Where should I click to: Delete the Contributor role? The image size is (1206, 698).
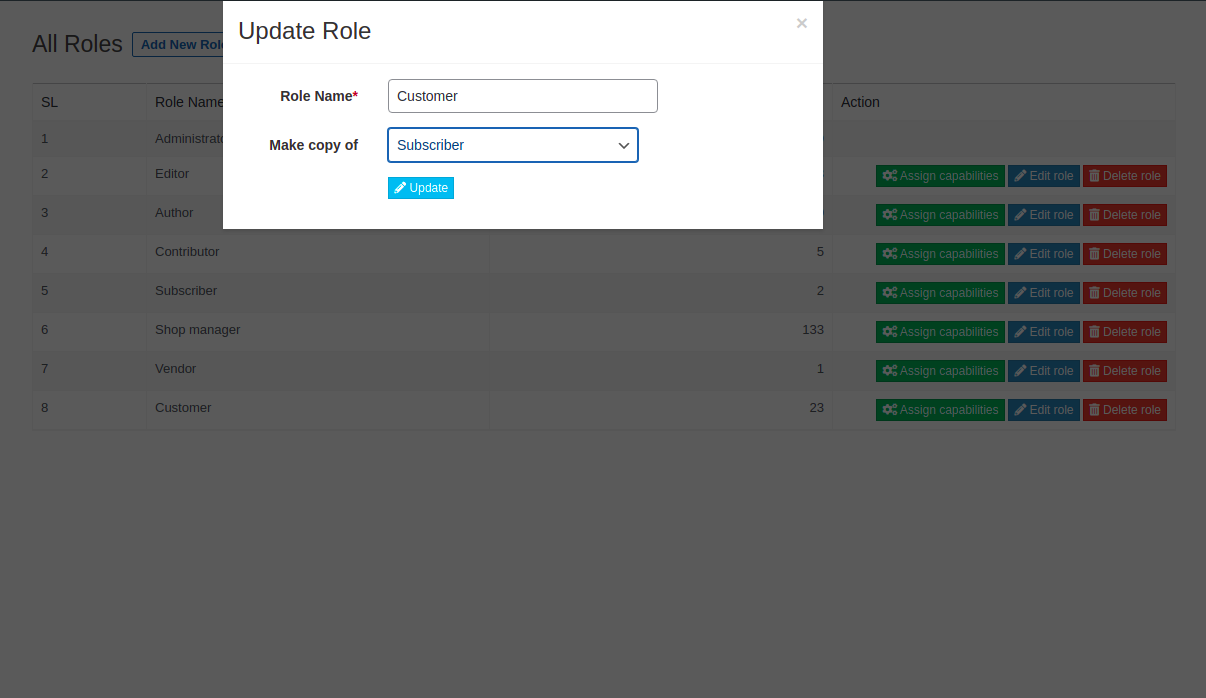pos(1125,254)
